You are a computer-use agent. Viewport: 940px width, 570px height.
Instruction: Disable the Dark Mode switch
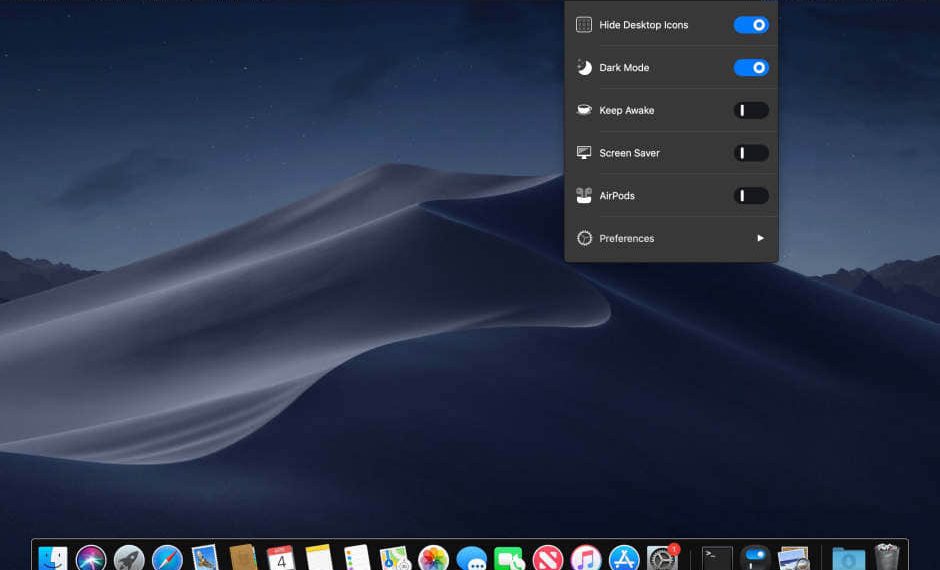(x=751, y=68)
